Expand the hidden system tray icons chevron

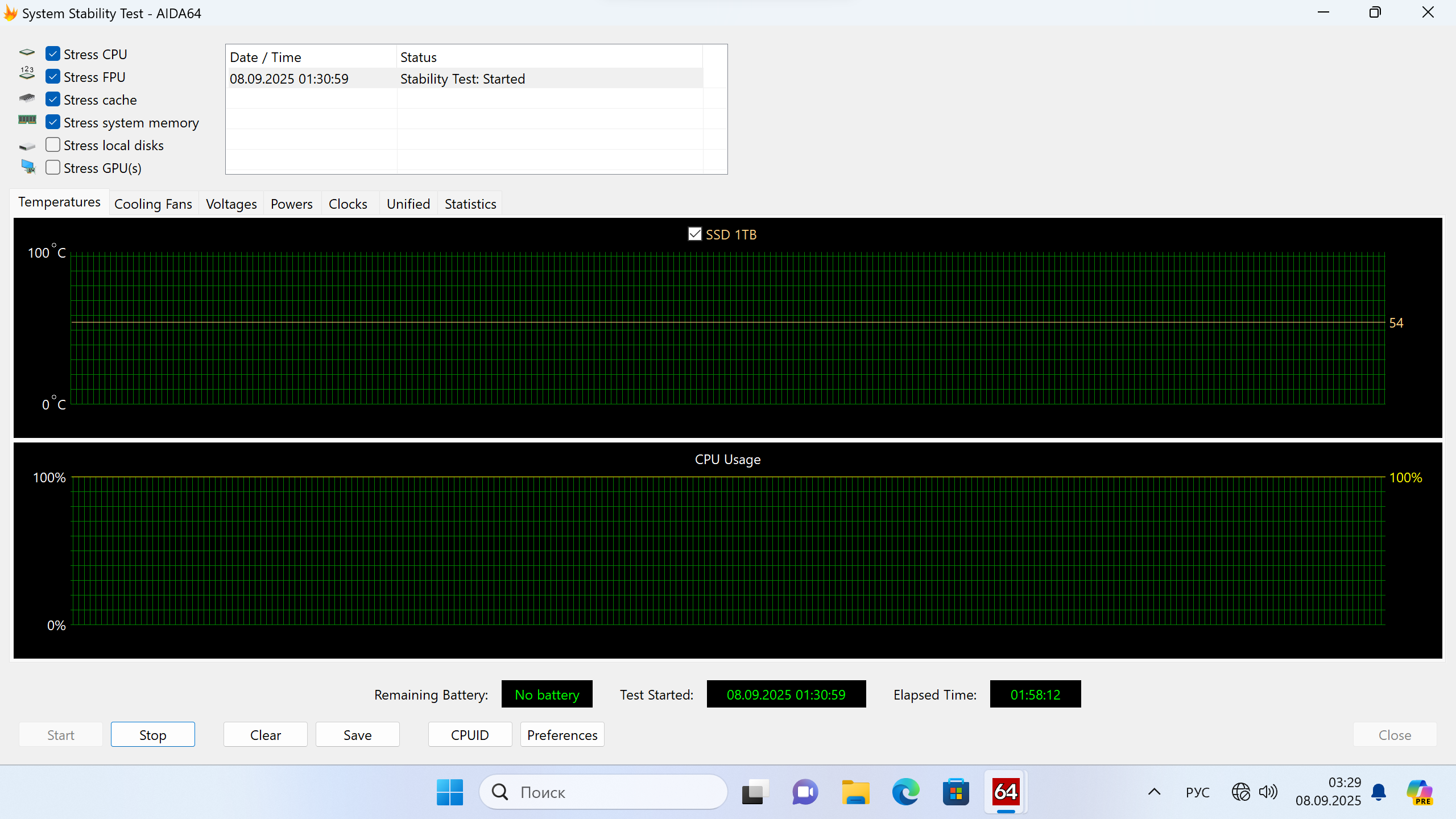click(x=1154, y=792)
